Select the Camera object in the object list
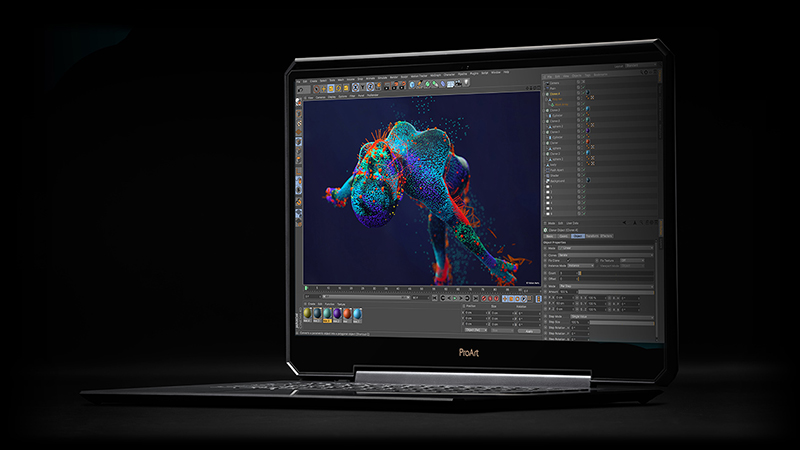This screenshot has width=800, height=450. click(x=553, y=83)
